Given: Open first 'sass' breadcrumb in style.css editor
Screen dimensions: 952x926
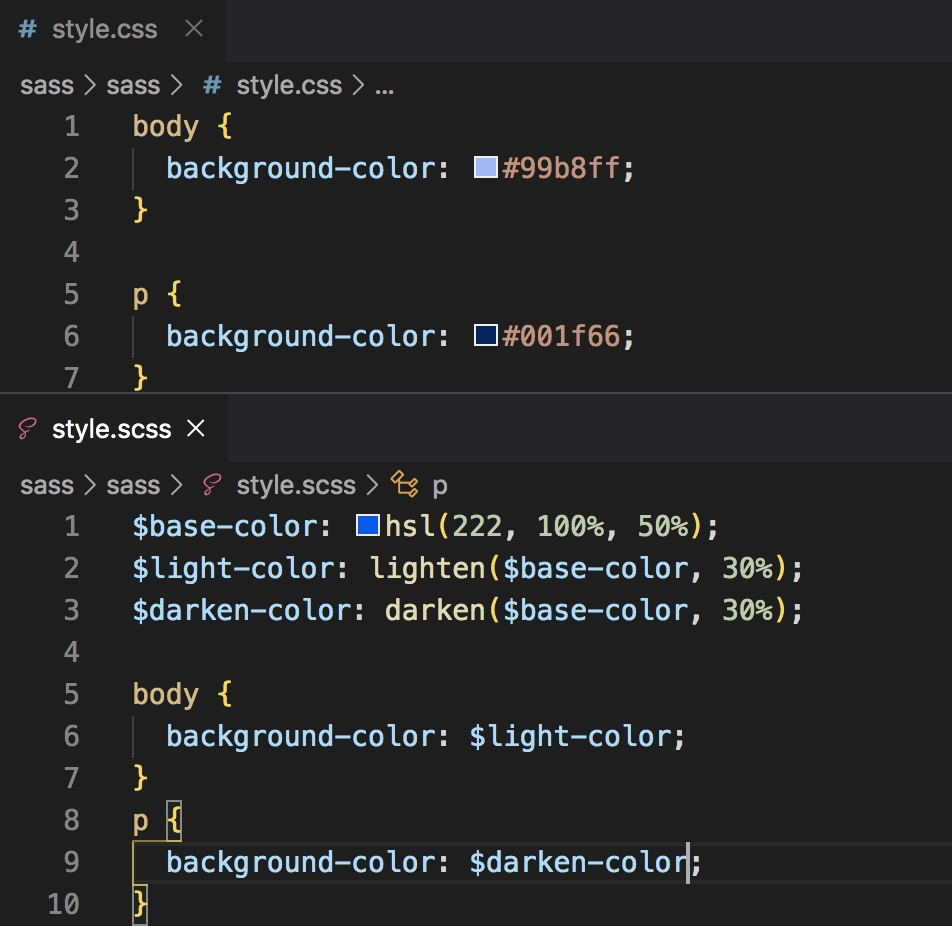Looking at the screenshot, I should pos(47,86).
